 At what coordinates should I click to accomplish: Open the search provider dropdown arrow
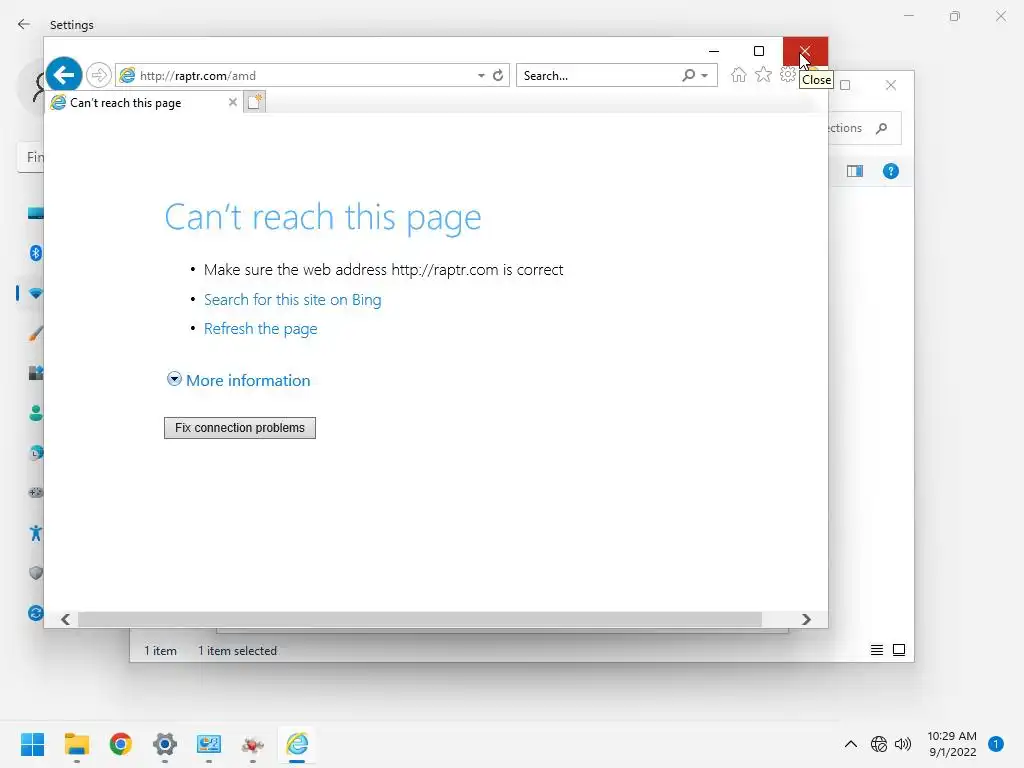pos(705,76)
